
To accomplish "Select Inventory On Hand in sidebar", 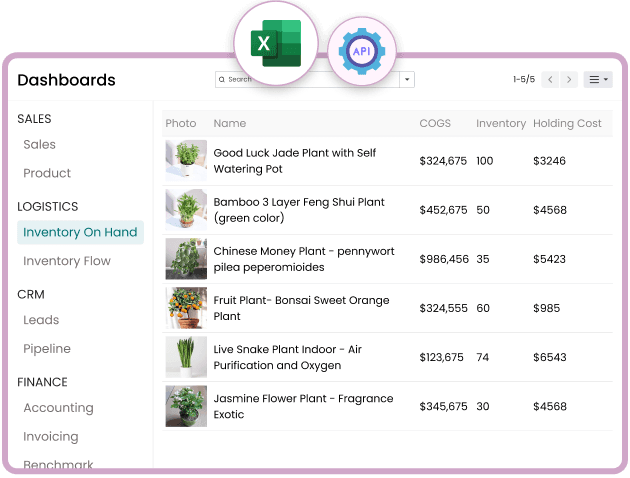I will tap(80, 233).
